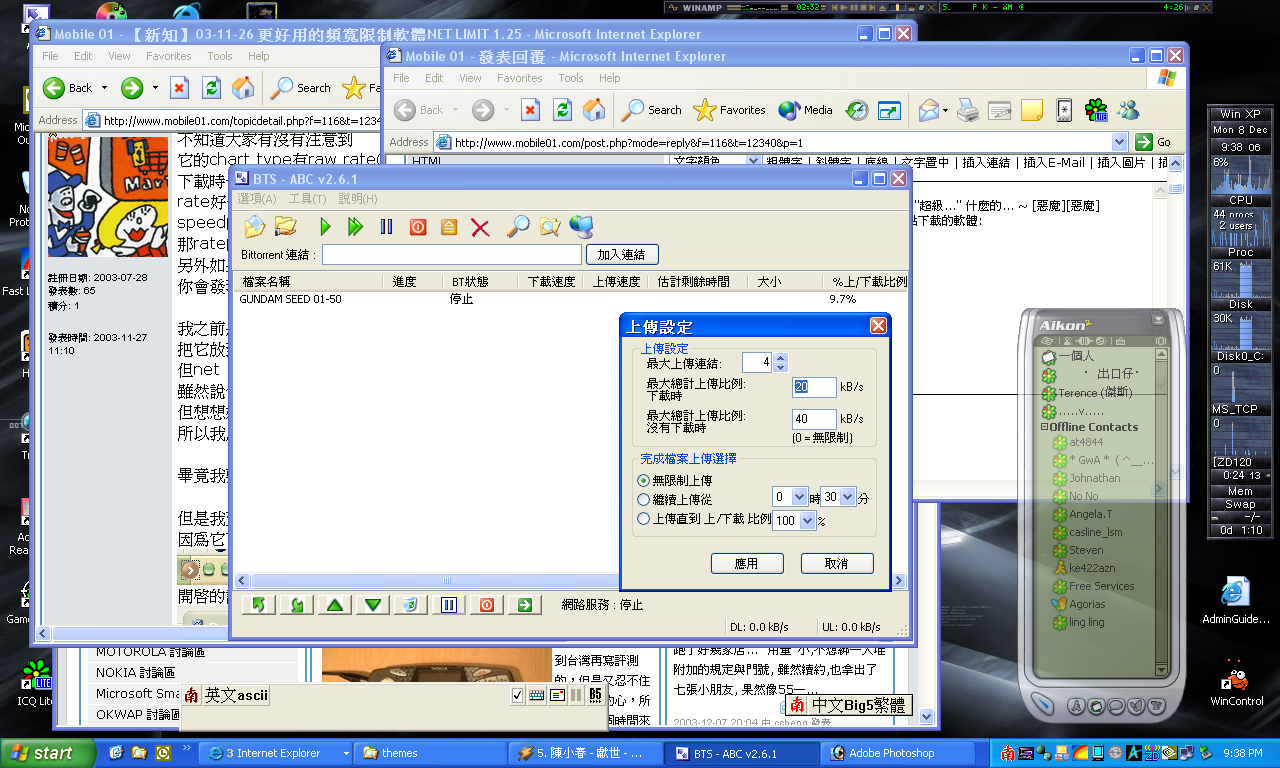Expand the address bar dropdown in 發表回覆 IE window

(1119, 142)
